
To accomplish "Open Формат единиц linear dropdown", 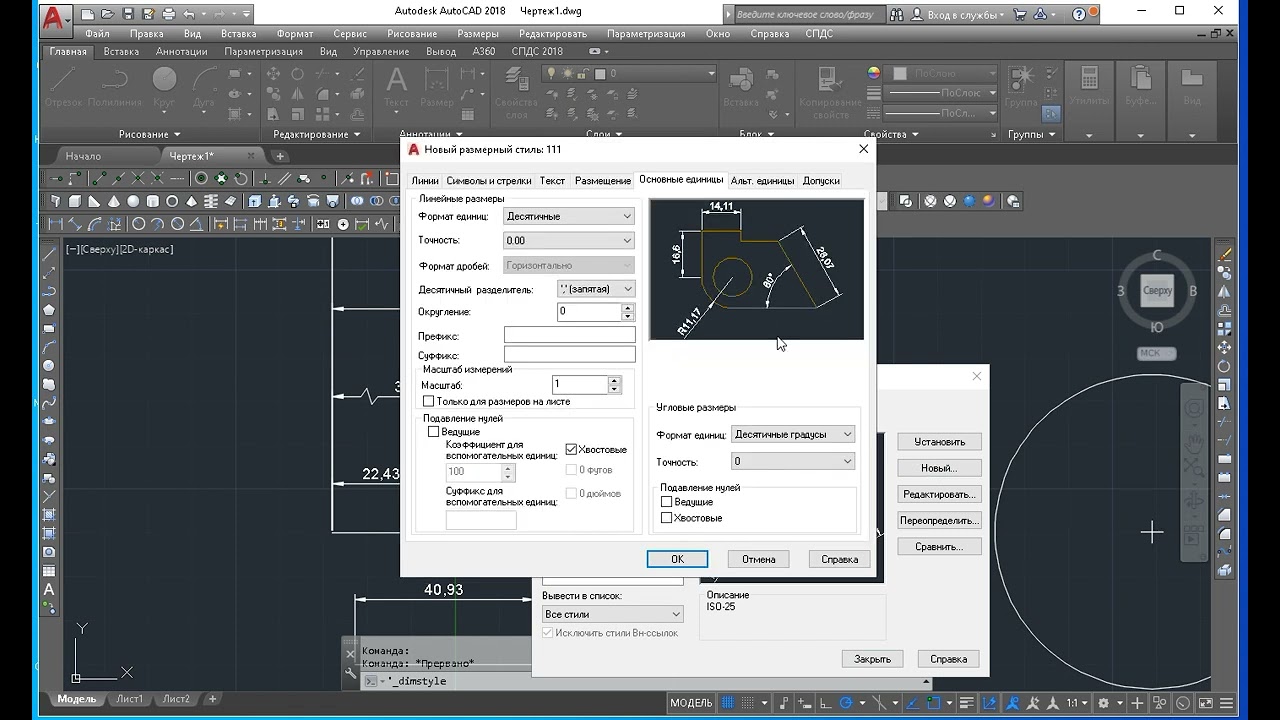I will (569, 216).
